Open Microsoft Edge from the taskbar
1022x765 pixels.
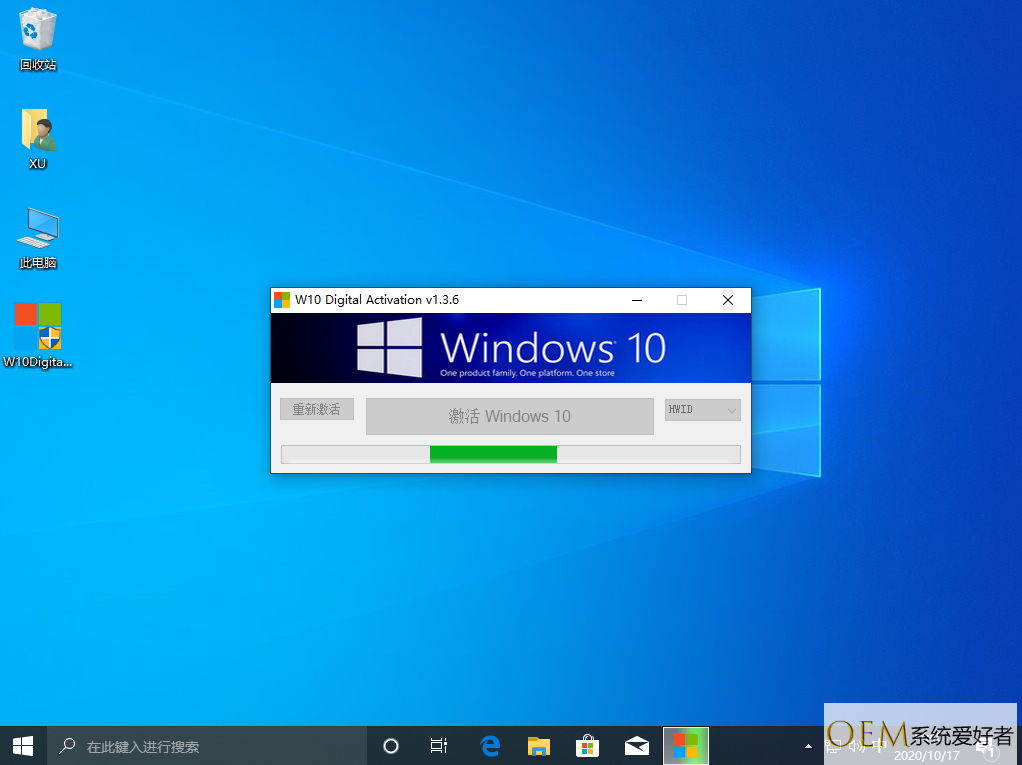coord(490,746)
